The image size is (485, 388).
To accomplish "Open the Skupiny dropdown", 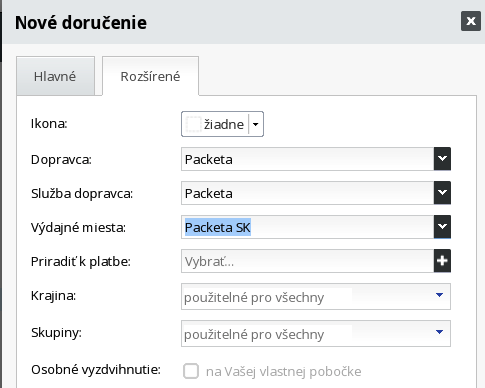I will tap(316, 334).
